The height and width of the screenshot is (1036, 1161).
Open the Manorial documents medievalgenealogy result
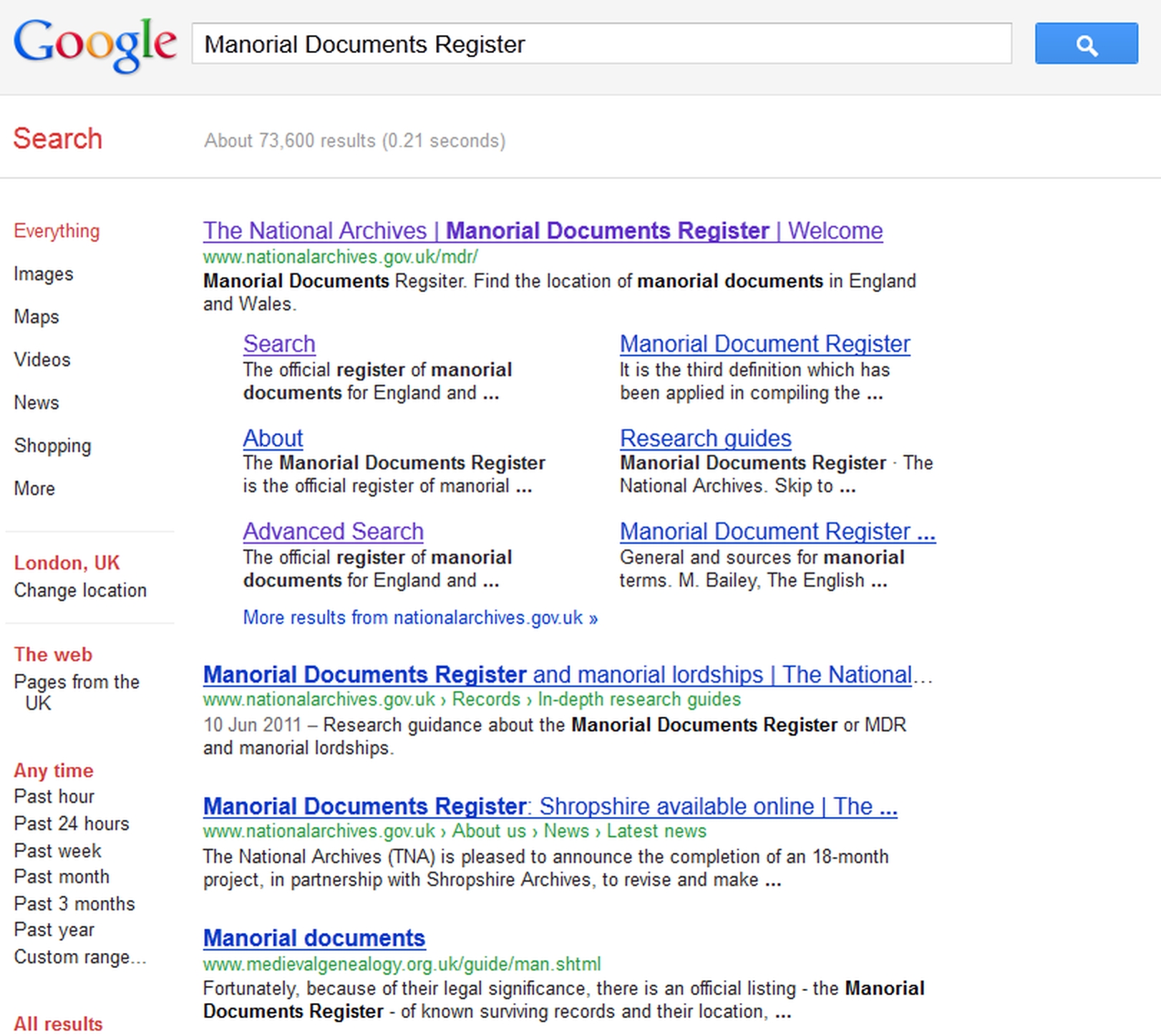pyautogui.click(x=314, y=938)
